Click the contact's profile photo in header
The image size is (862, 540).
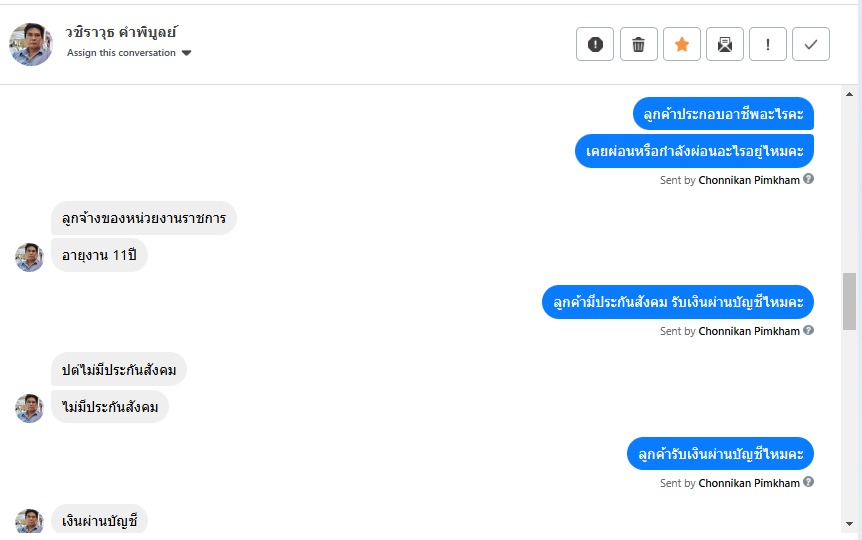click(x=31, y=44)
